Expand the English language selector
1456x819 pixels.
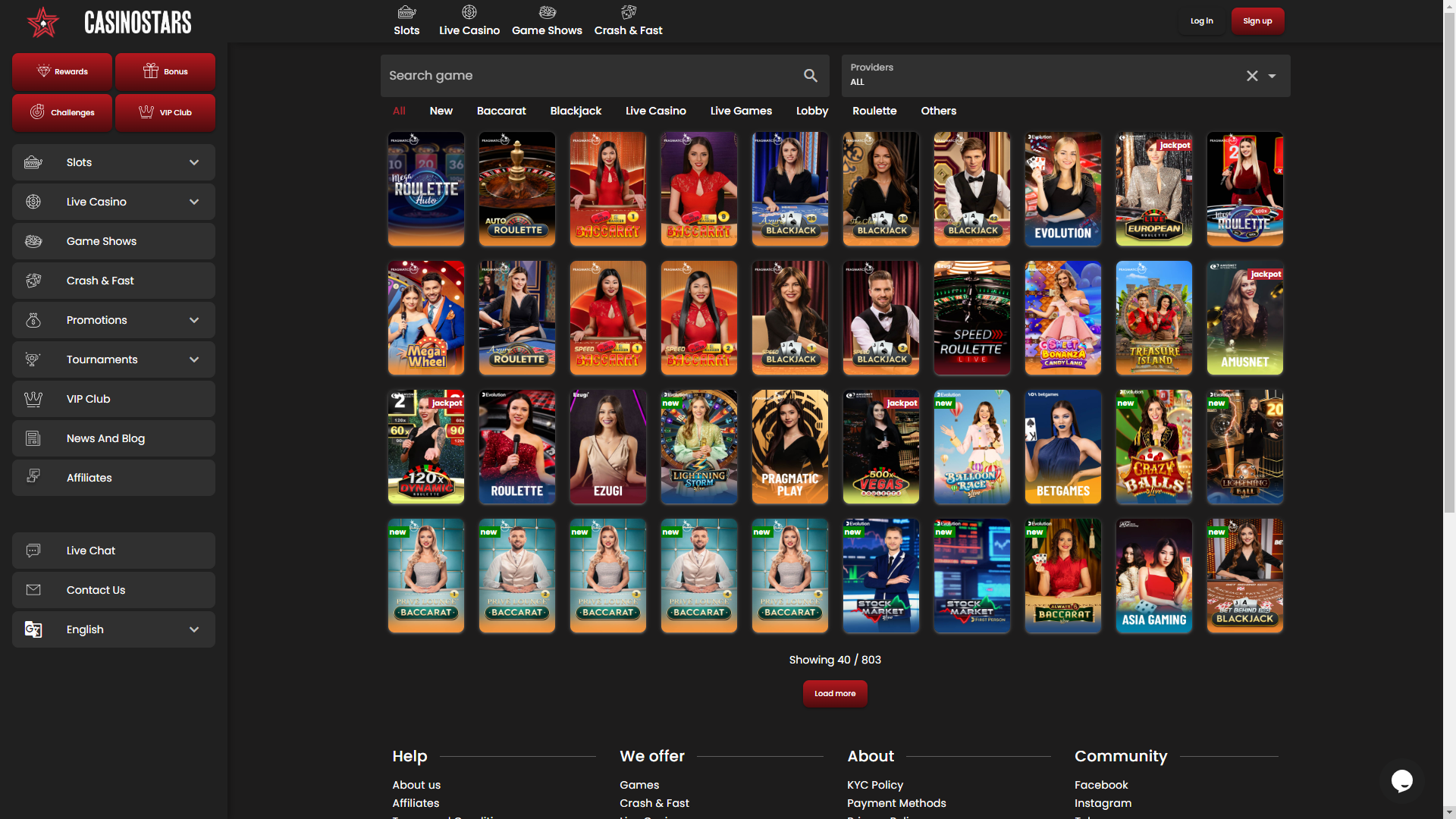point(194,629)
